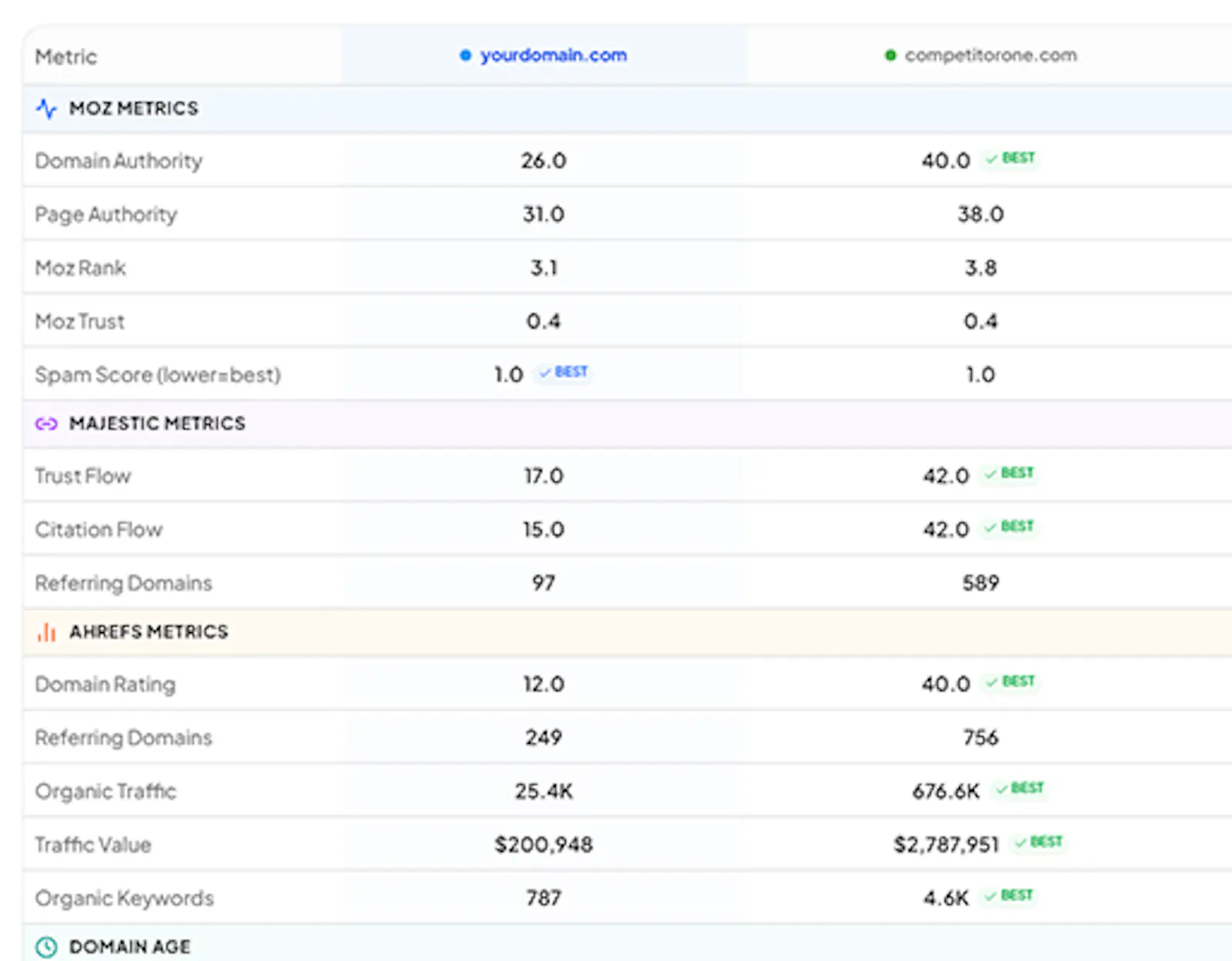Click the 589 Referring Domains value
The image size is (1232, 961).
(981, 584)
